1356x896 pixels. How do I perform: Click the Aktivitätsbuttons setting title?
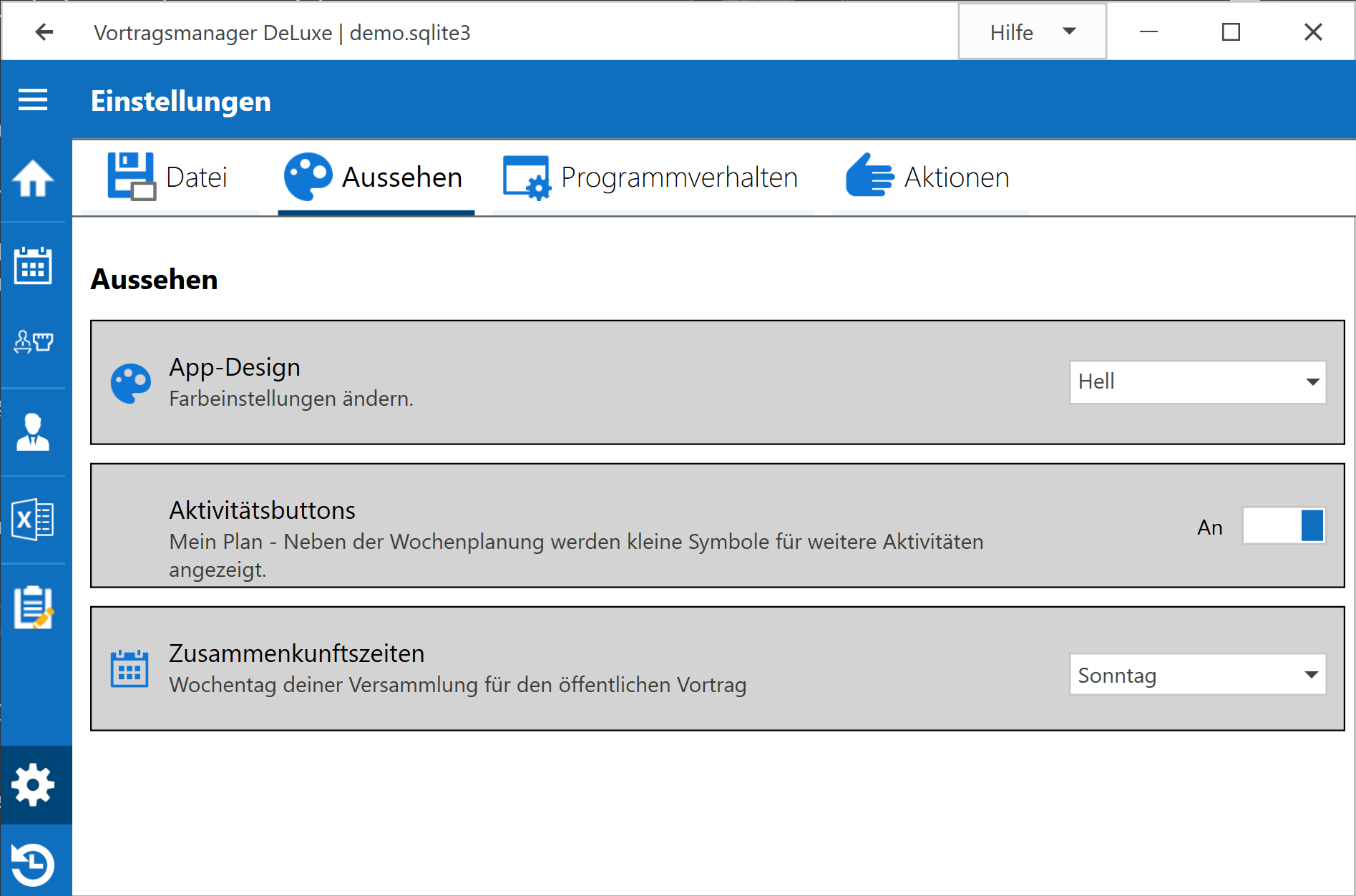(x=262, y=510)
